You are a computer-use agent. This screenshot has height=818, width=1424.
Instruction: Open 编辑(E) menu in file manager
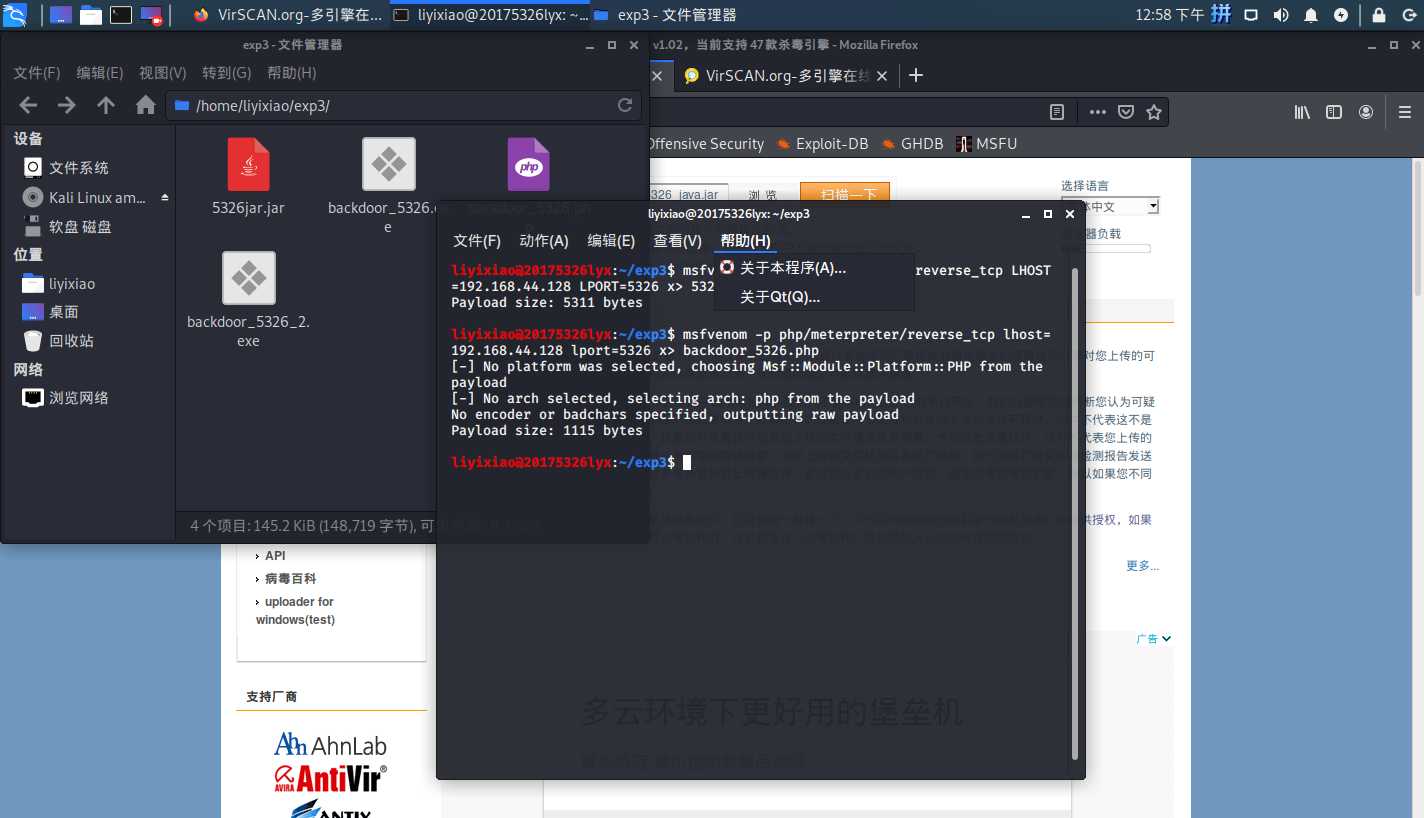[x=100, y=73]
